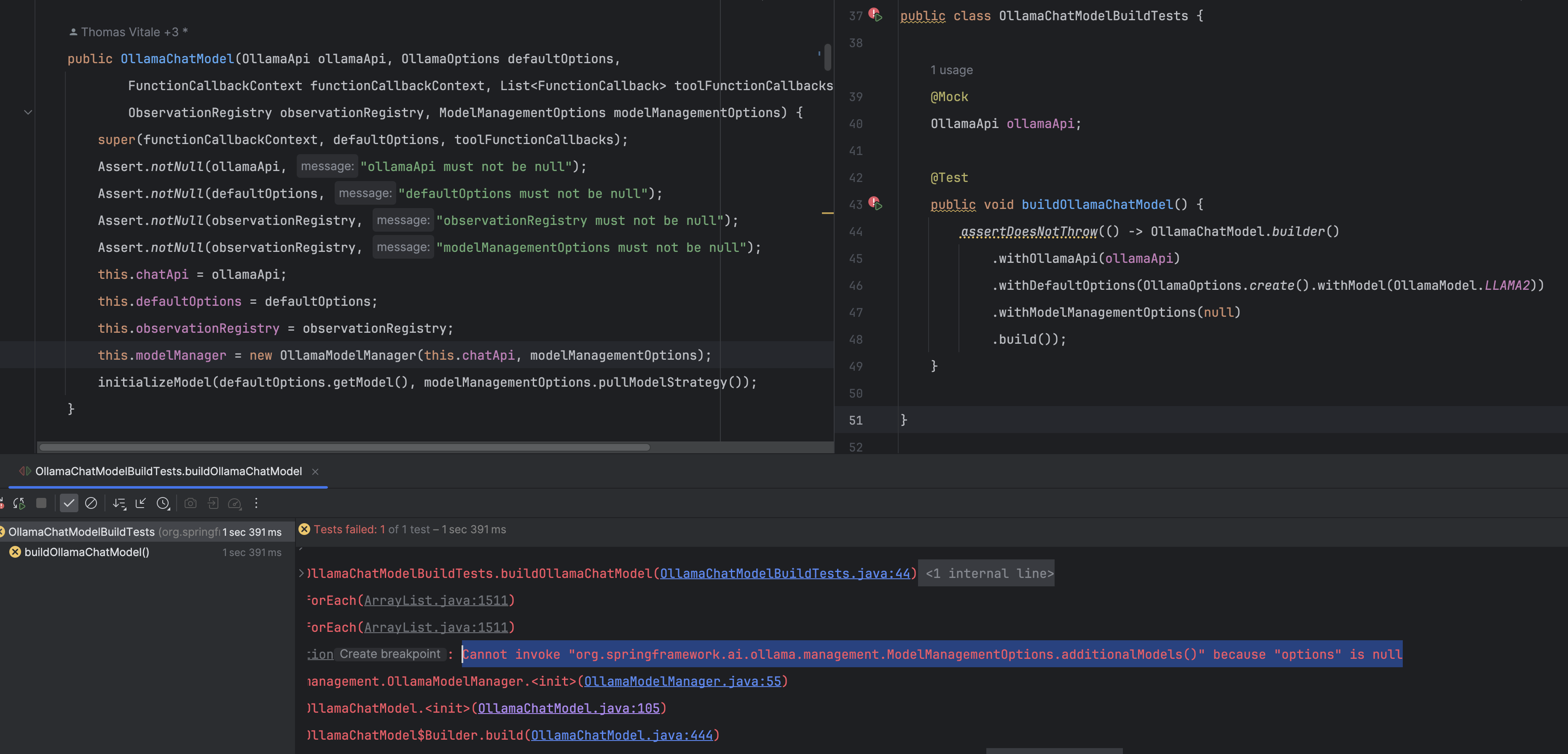
Task: Expand the 1 internal line fold
Action: click(987, 573)
